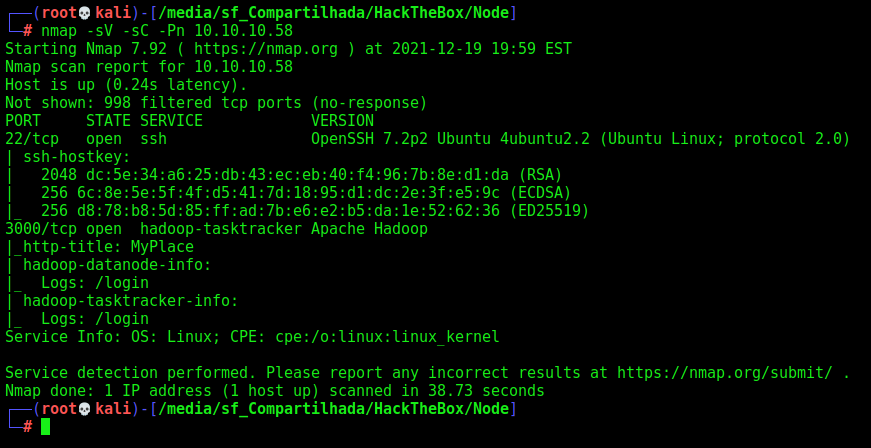Click the green terminal cursor block
Image resolution: width=871 pixels, height=448 pixels.
point(46,426)
